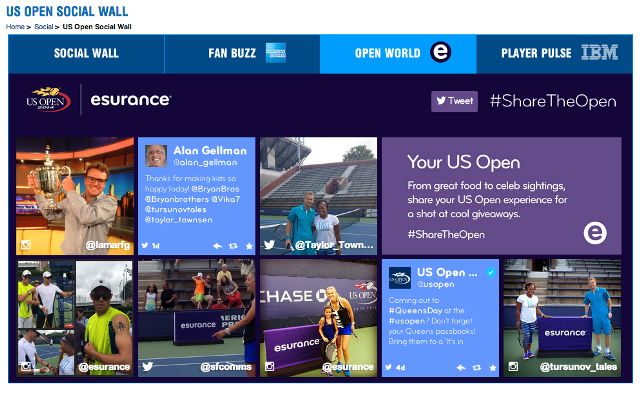Open the Social breadcrumb link
This screenshot has width=640, height=398.
click(x=44, y=27)
